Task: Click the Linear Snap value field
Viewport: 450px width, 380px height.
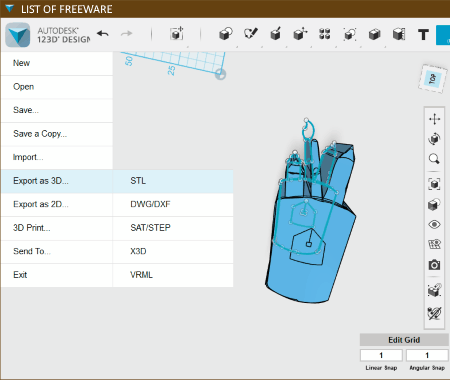Action: tap(381, 355)
